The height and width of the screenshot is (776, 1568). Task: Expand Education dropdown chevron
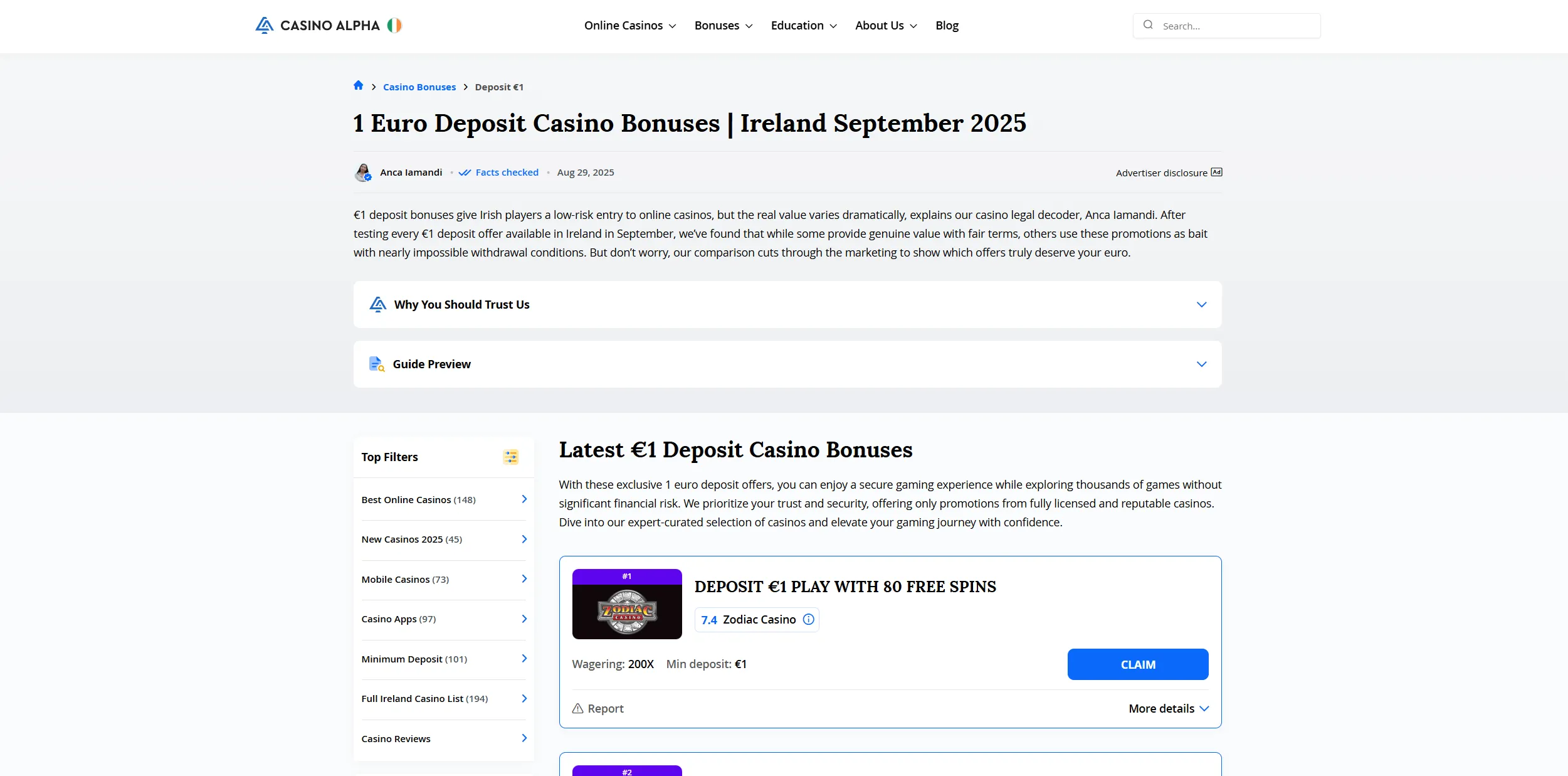pyautogui.click(x=833, y=26)
